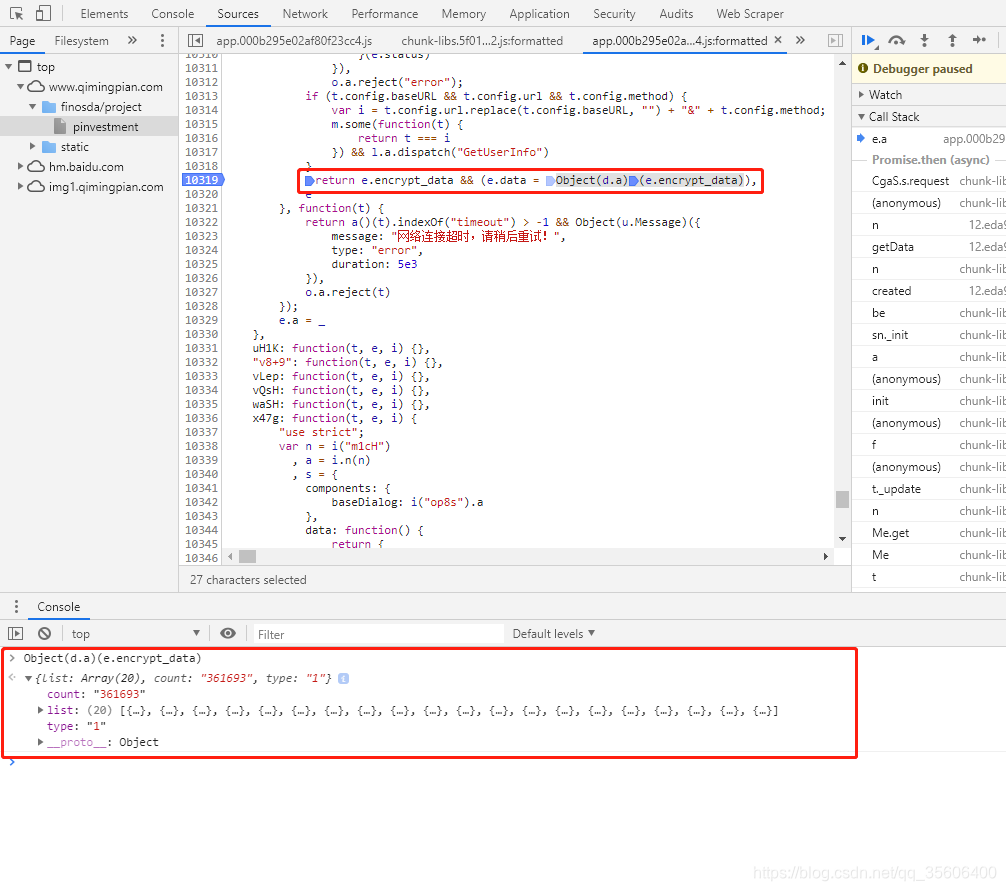Select the Console drawer tab
The image size is (1006, 891).
[x=58, y=607]
